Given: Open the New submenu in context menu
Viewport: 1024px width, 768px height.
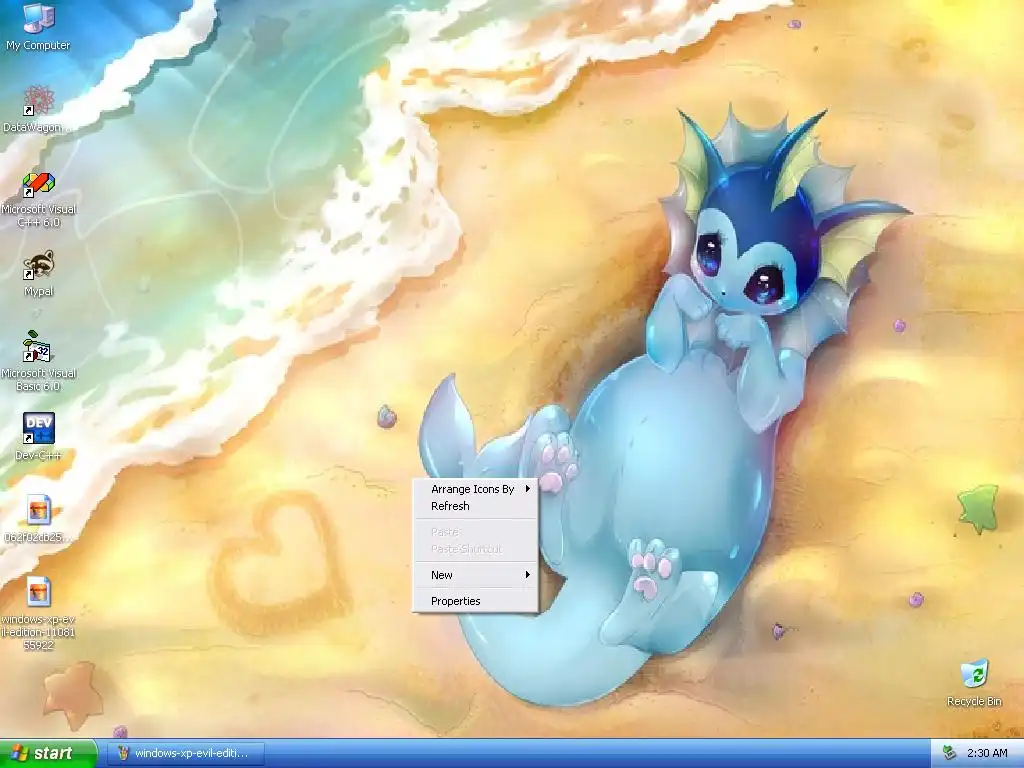Looking at the screenshot, I should 475,575.
